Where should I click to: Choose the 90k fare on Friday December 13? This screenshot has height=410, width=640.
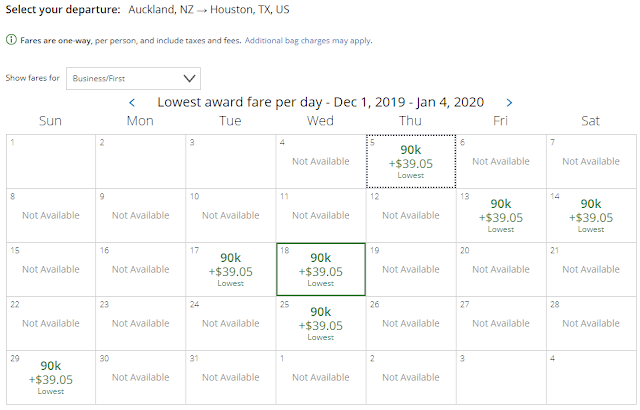pyautogui.click(x=500, y=215)
